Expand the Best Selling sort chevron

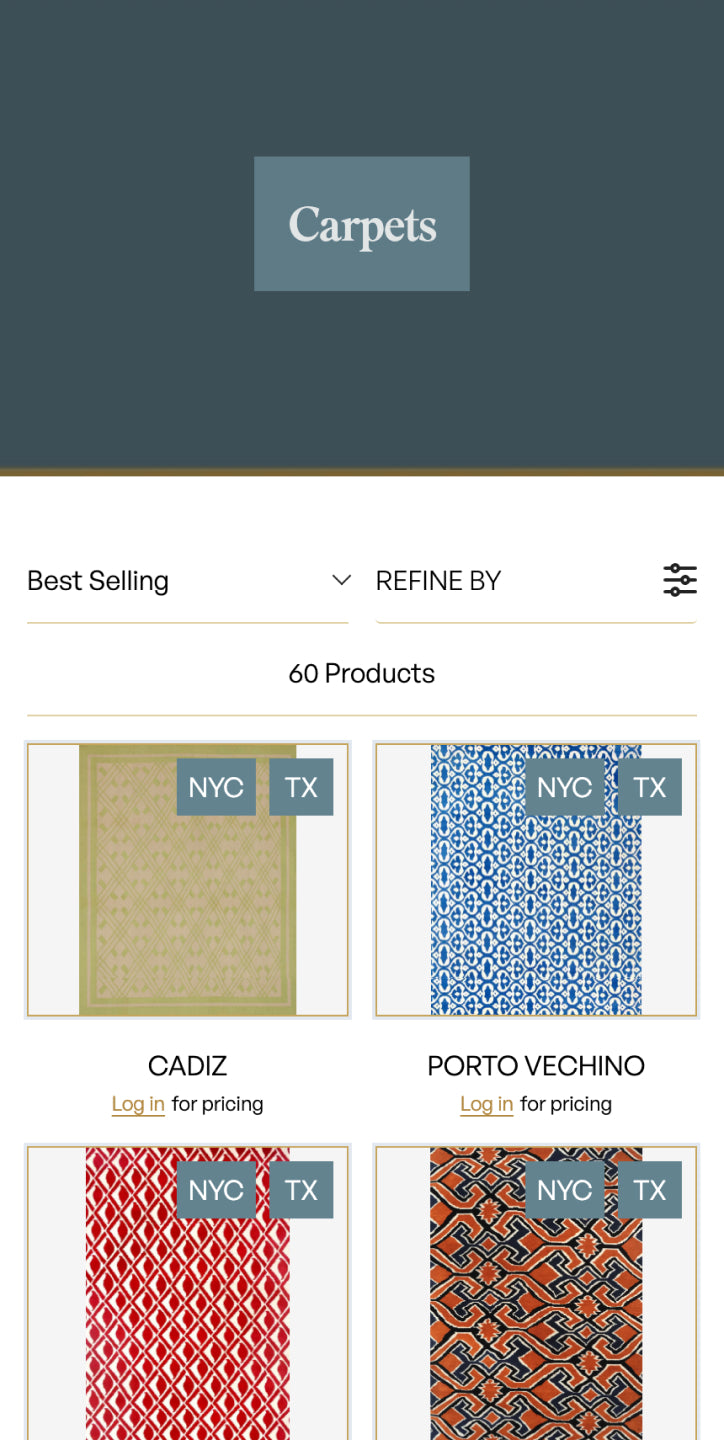coord(341,580)
